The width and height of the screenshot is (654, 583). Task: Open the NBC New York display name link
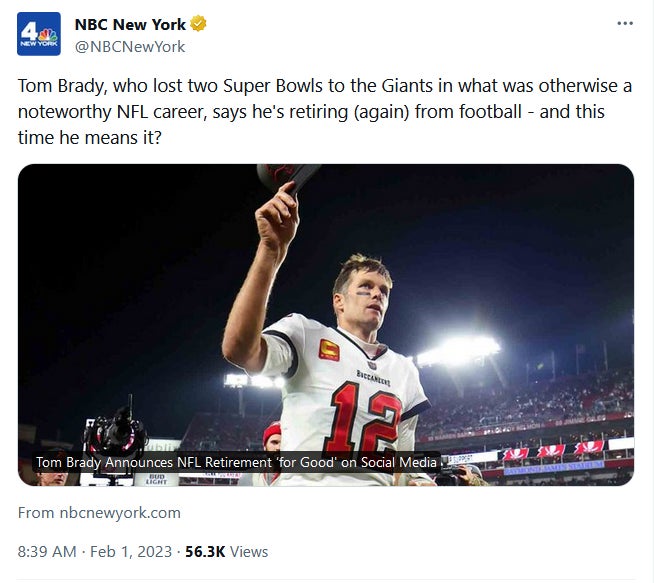coord(130,25)
